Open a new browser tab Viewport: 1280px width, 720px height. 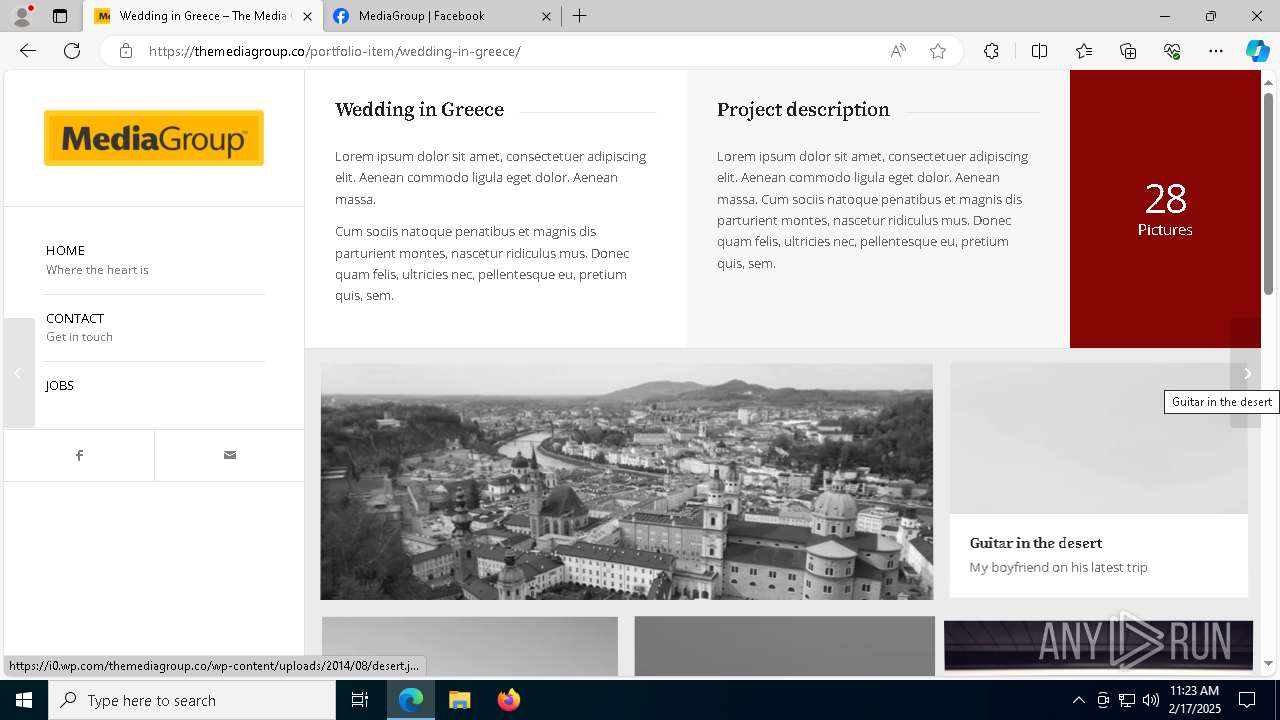tap(579, 16)
